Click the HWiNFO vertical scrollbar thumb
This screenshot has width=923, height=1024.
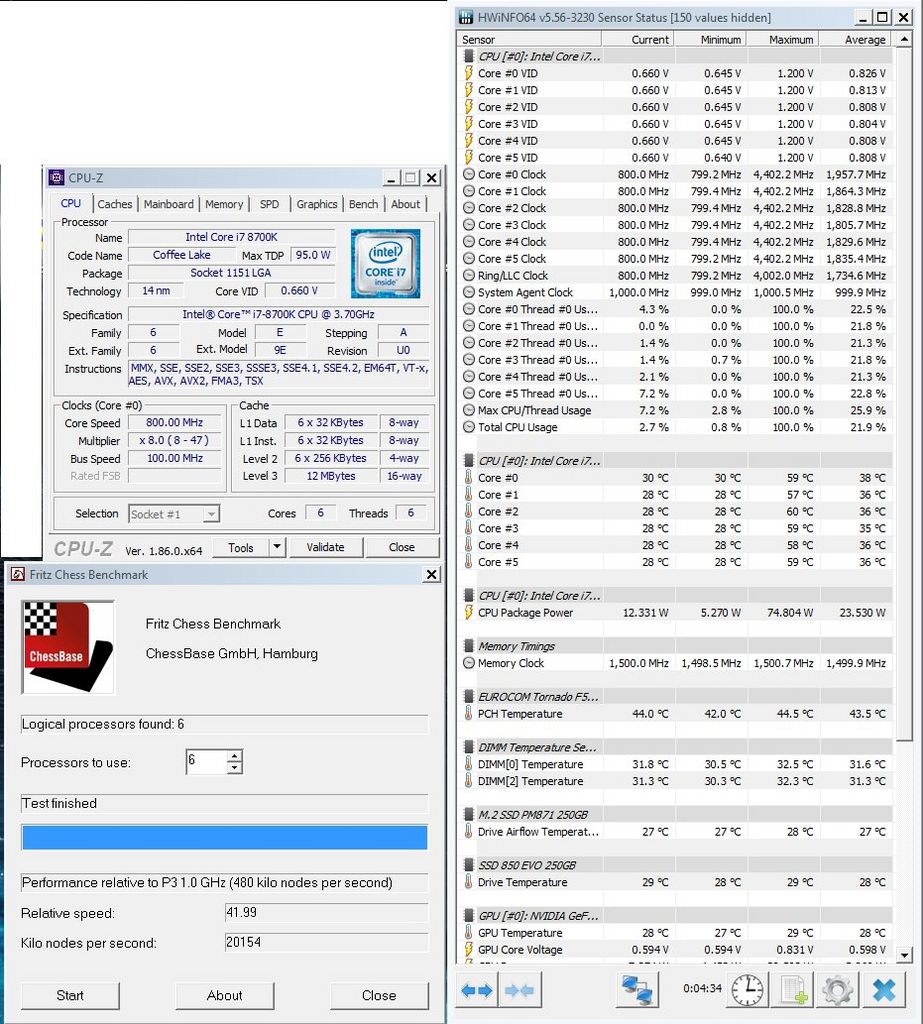click(903, 394)
